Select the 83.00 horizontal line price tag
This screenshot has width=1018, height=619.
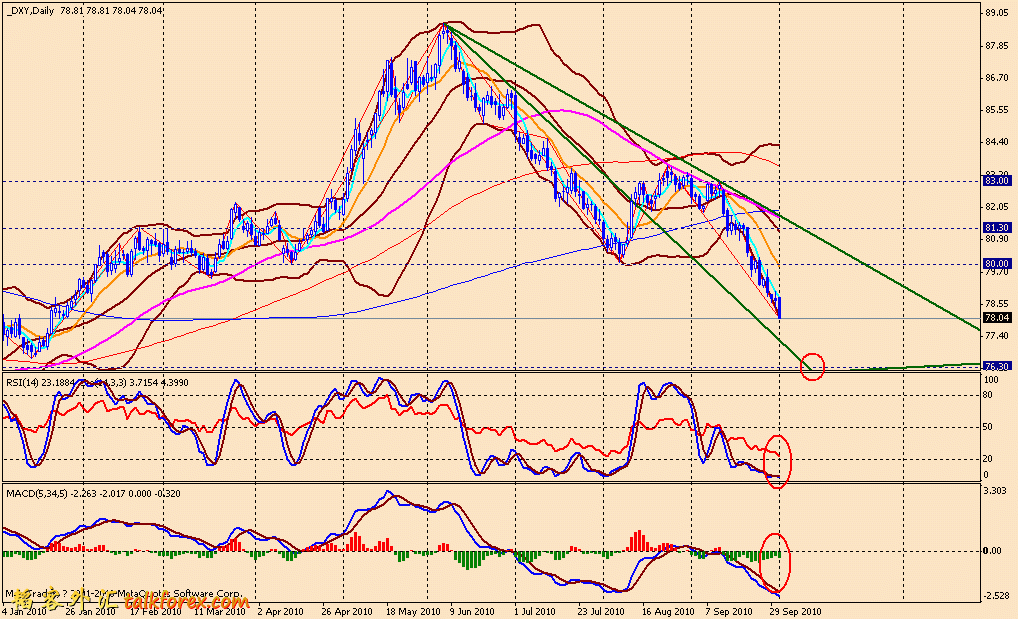(x=996, y=181)
